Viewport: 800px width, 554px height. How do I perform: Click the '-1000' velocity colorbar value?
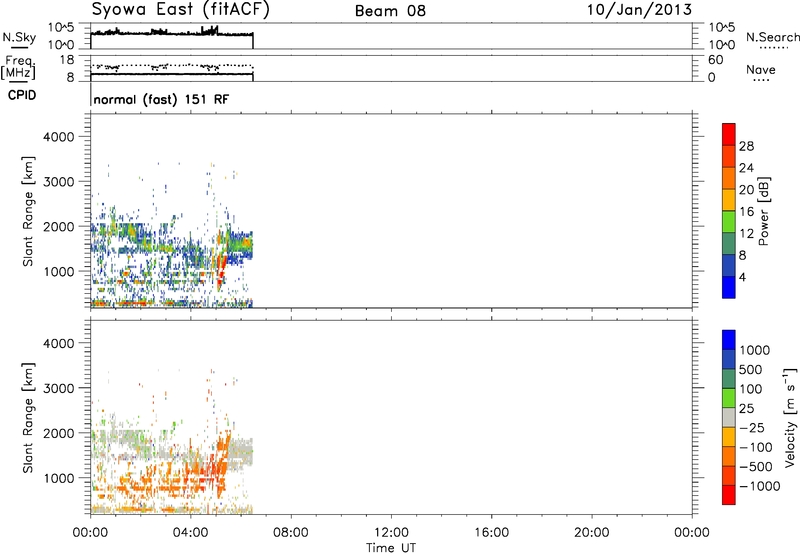pyautogui.click(x=759, y=486)
